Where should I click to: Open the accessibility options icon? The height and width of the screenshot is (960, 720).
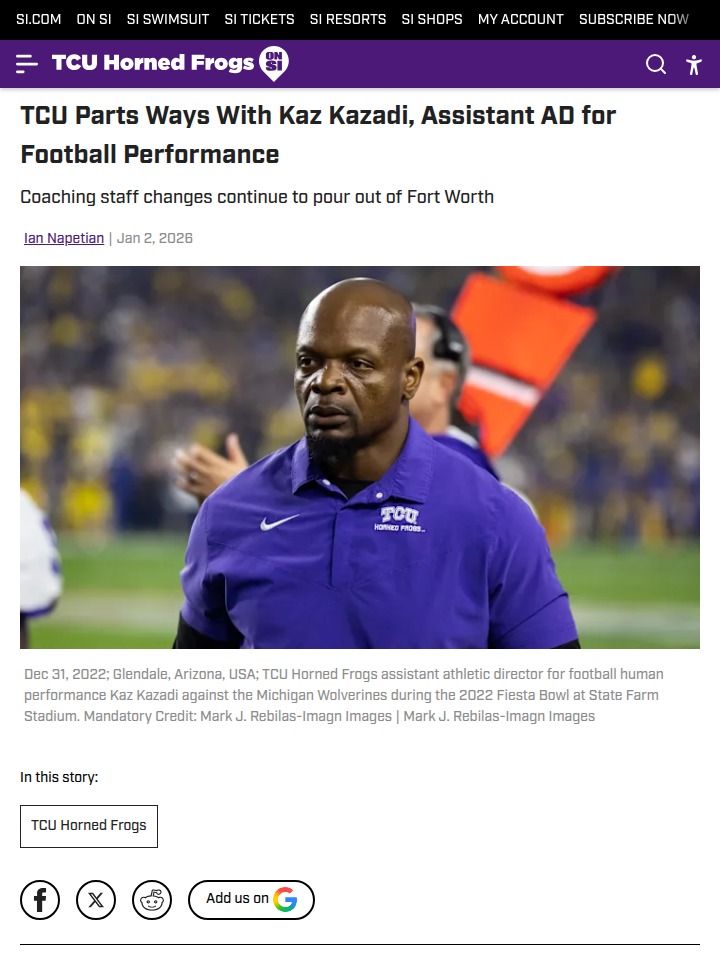694,64
